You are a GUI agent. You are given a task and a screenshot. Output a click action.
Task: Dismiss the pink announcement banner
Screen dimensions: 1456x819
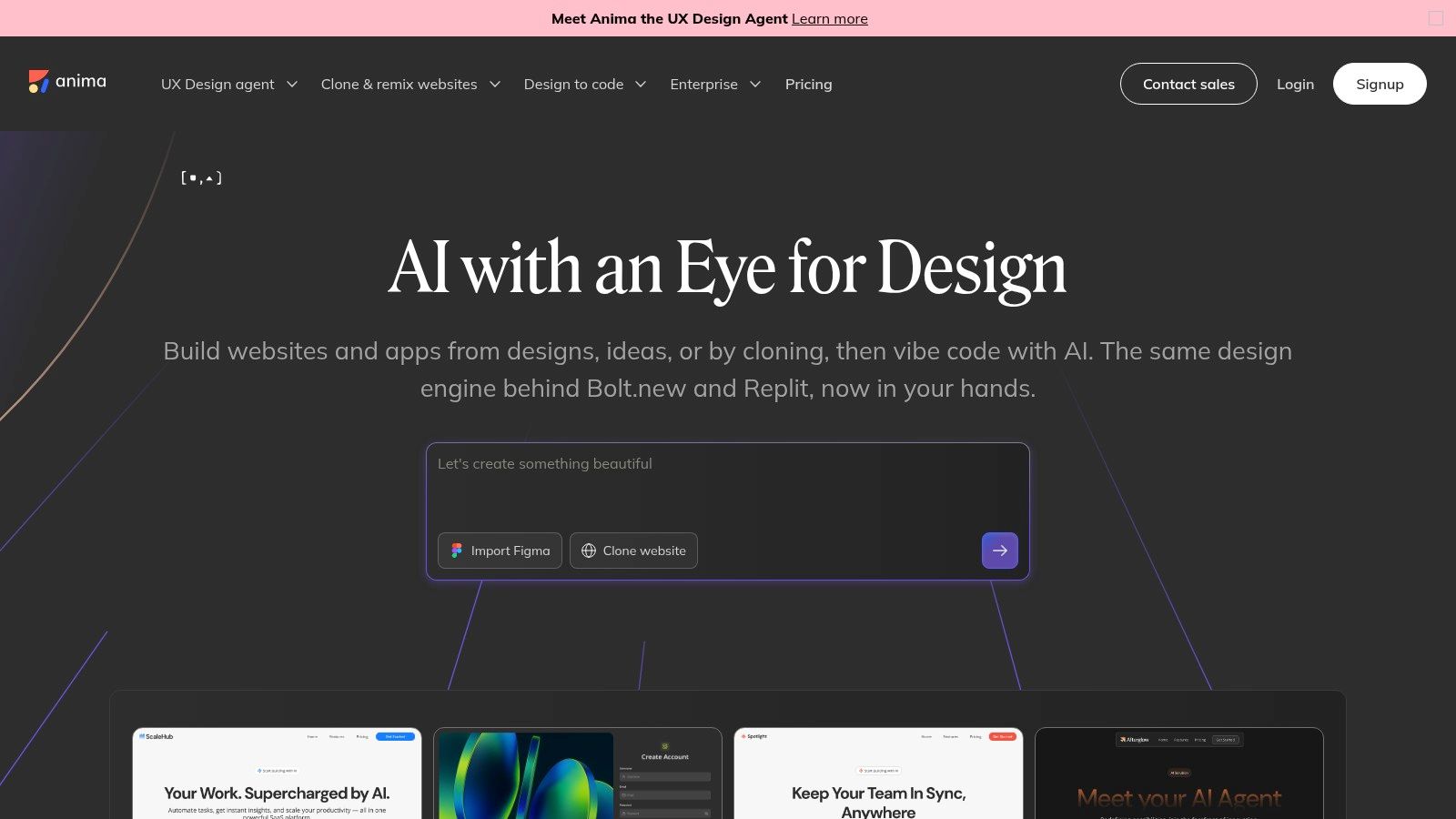pos(1436,18)
